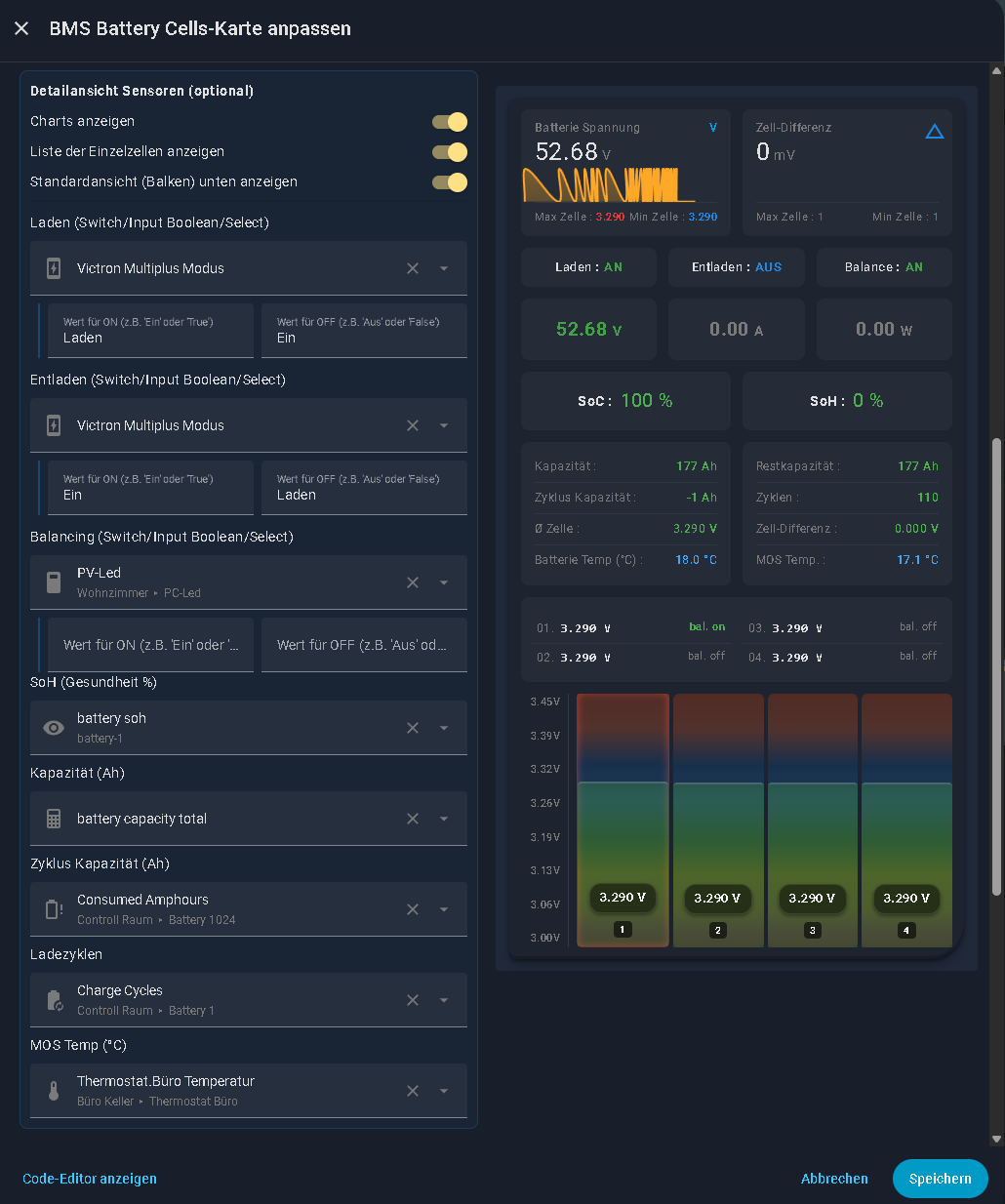Clear the Thermostat.Büro Temperatur entity
The image size is (1005, 1204).
tap(413, 1091)
